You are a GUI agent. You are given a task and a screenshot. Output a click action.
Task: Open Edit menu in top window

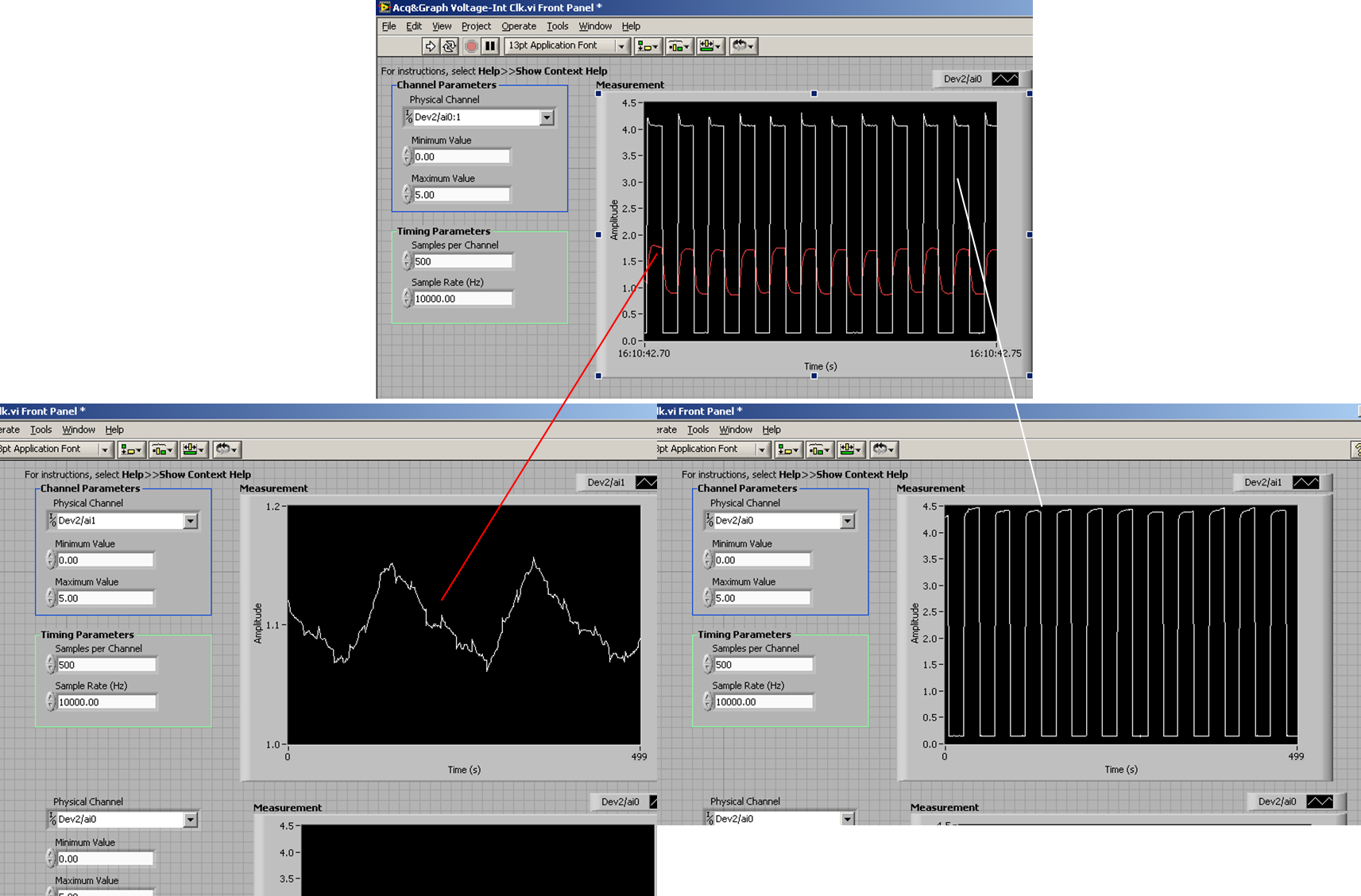414,26
